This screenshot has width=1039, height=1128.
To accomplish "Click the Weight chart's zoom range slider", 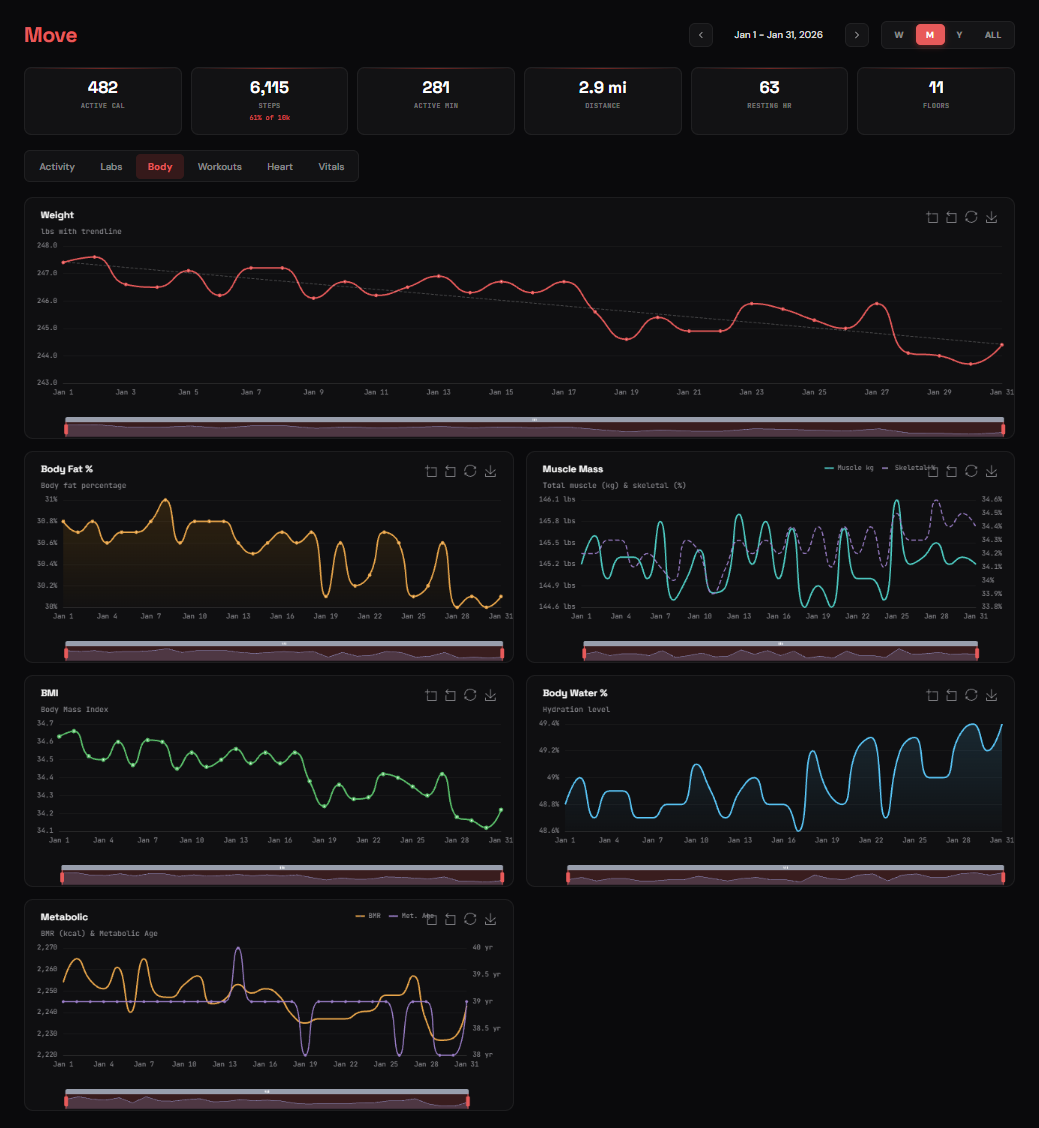I will pos(535,428).
